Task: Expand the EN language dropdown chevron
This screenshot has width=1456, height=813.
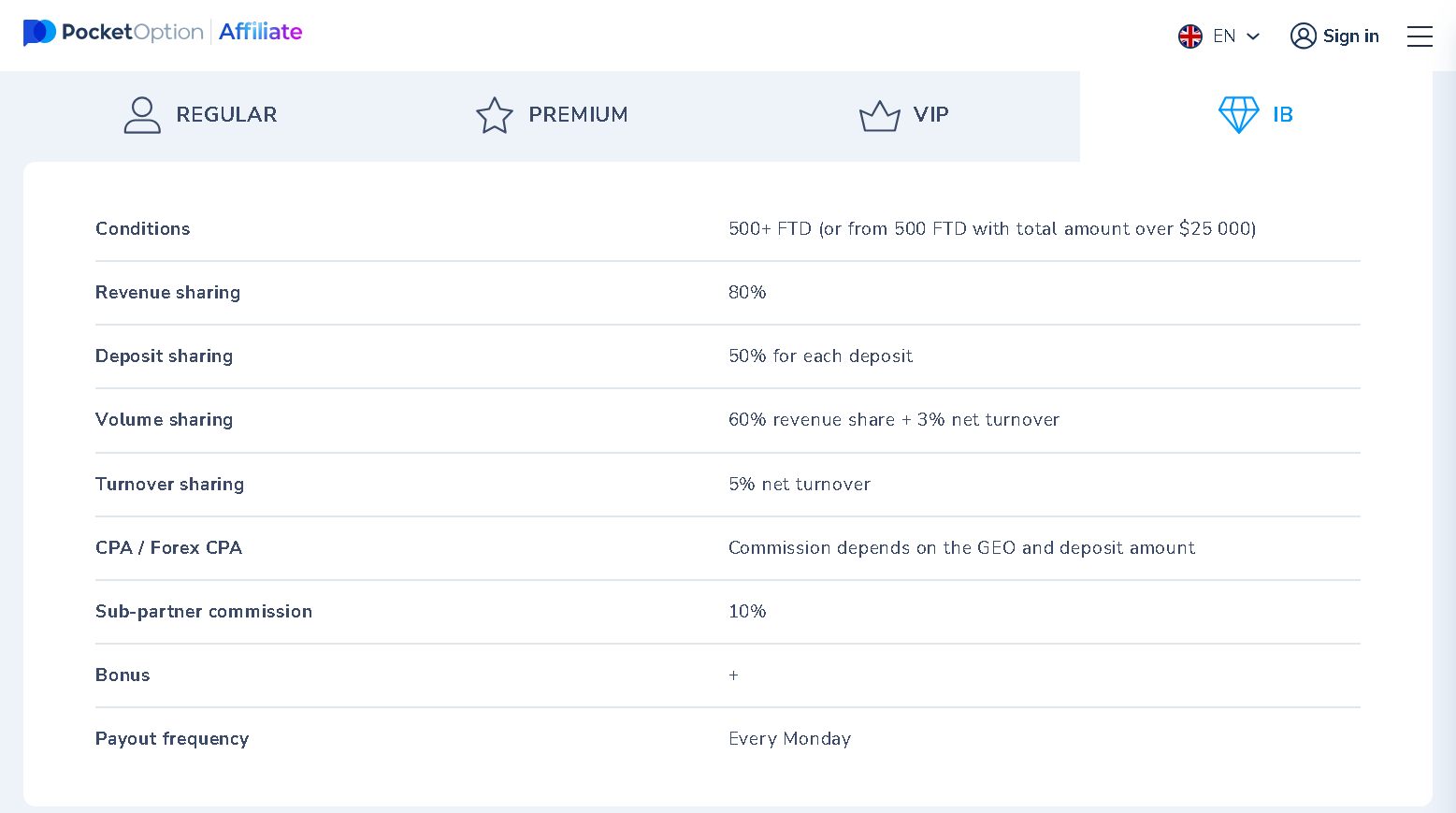Action: point(1254,36)
